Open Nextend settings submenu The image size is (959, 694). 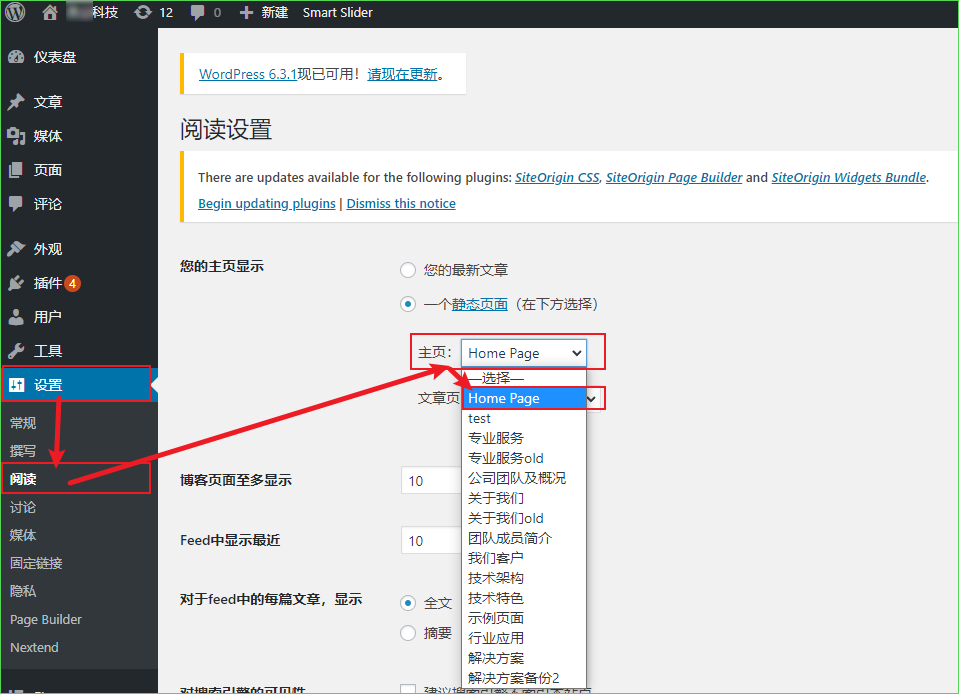tap(34, 648)
